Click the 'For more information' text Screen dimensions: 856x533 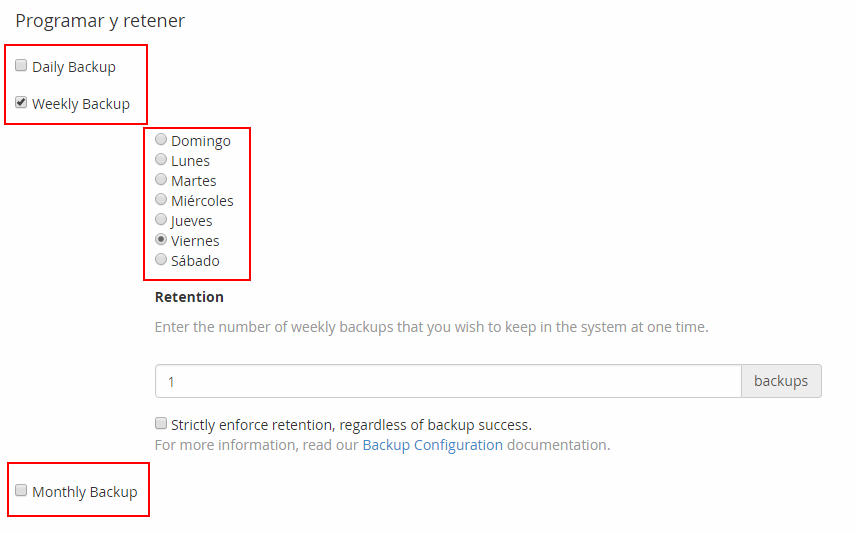point(256,445)
